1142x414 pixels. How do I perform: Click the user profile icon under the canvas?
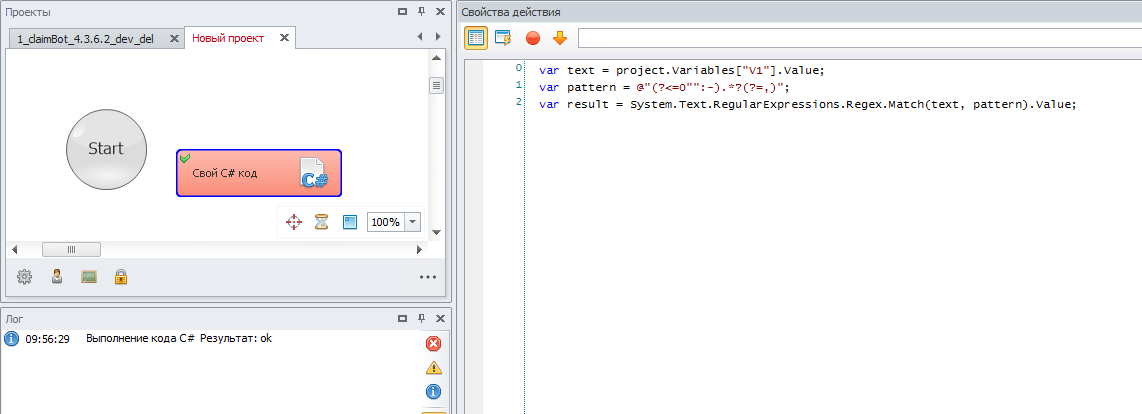(x=57, y=277)
